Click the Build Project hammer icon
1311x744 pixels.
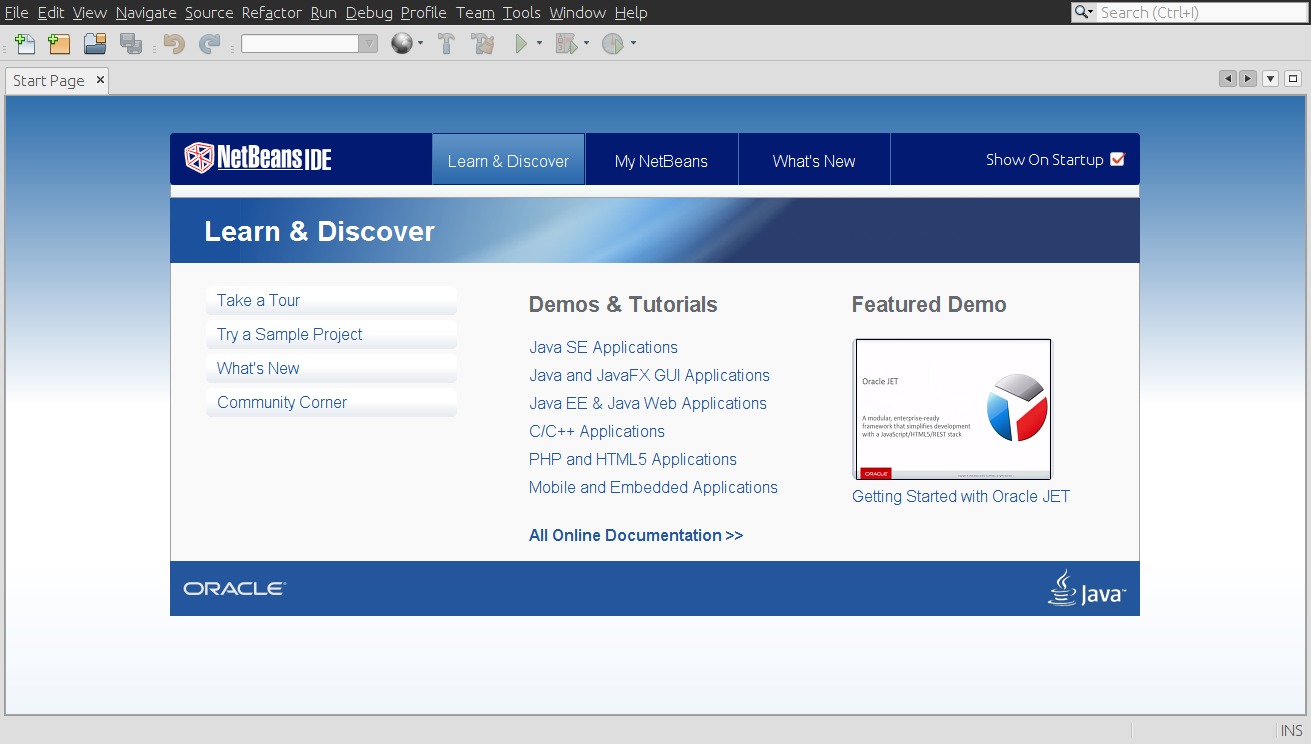(x=447, y=44)
